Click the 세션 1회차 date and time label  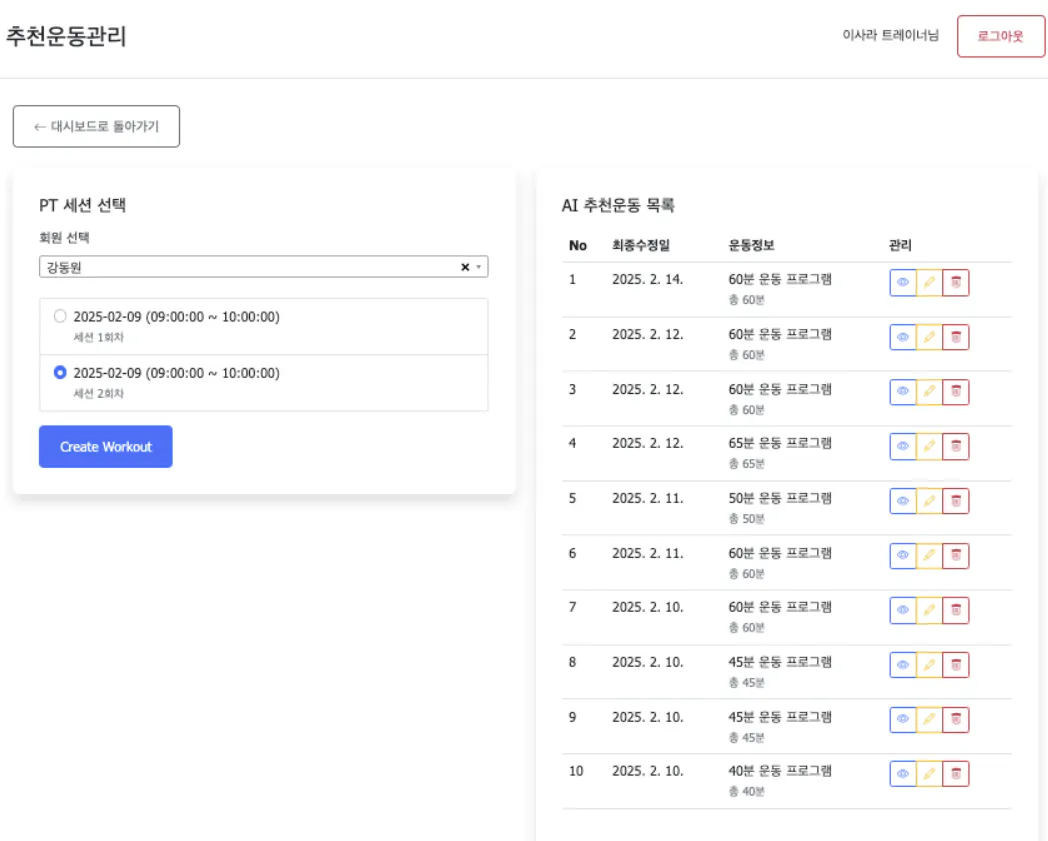click(176, 316)
